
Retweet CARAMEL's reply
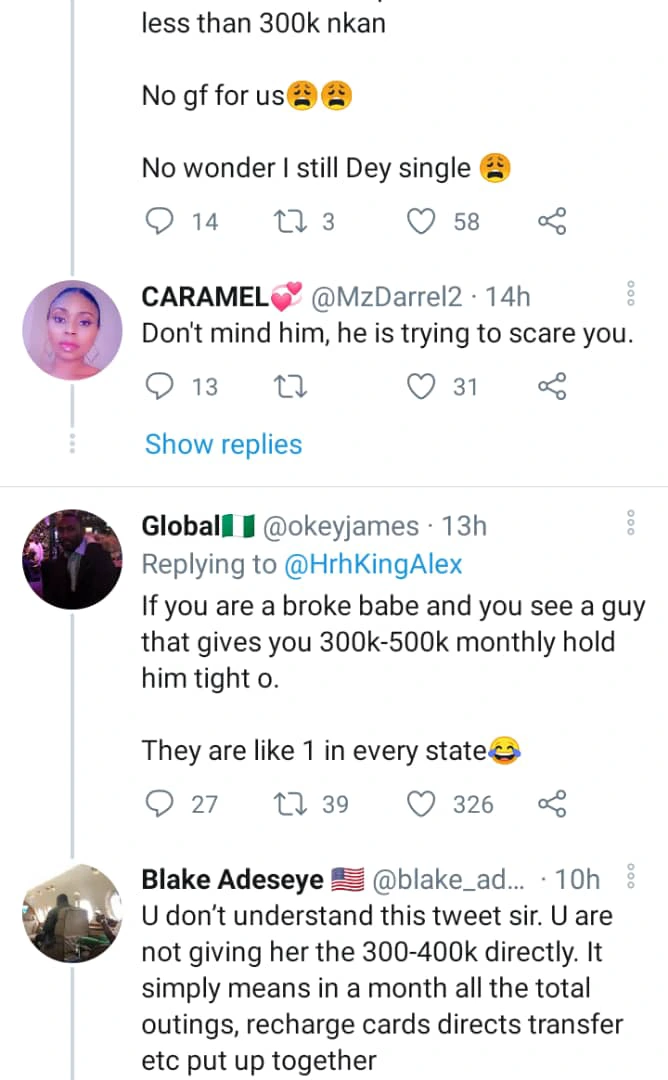pyautogui.click(x=289, y=387)
